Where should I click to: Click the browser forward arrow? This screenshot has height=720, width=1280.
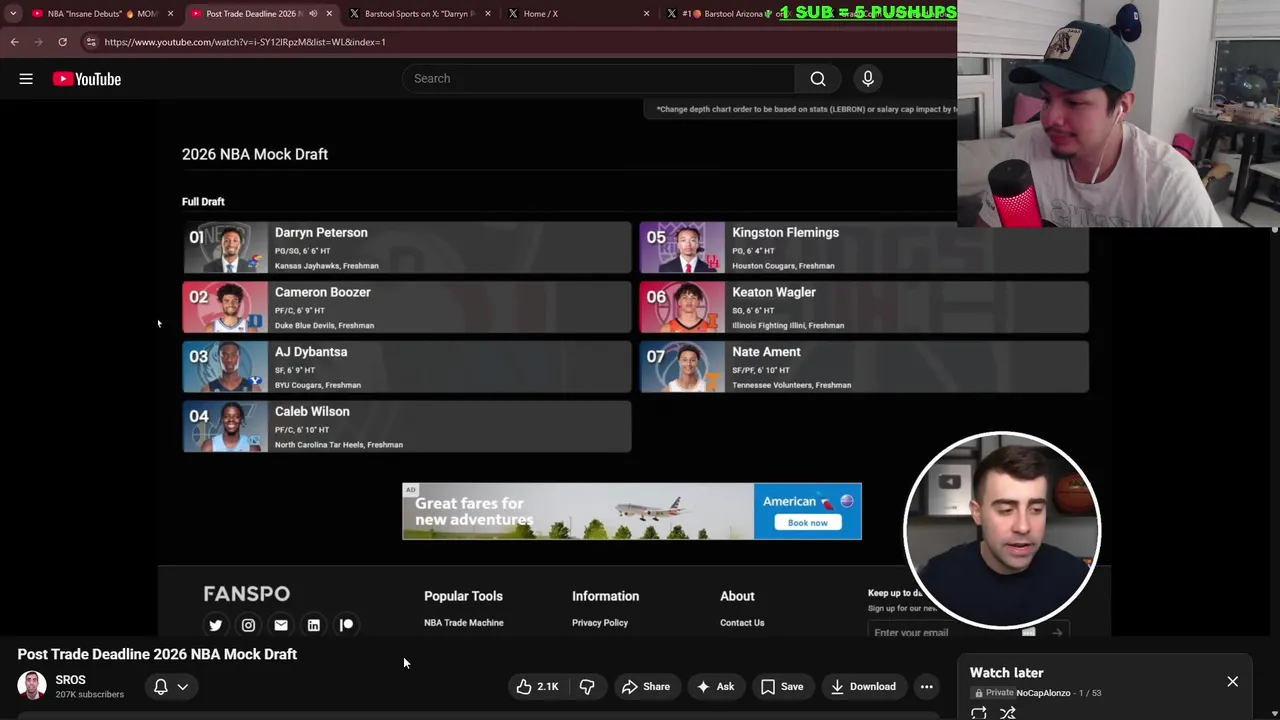click(x=38, y=42)
